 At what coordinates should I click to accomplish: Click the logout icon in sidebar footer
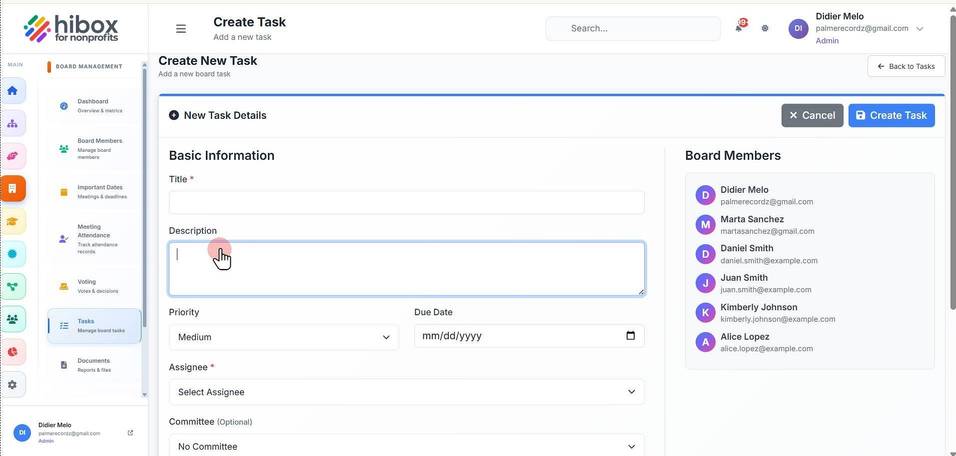130,433
